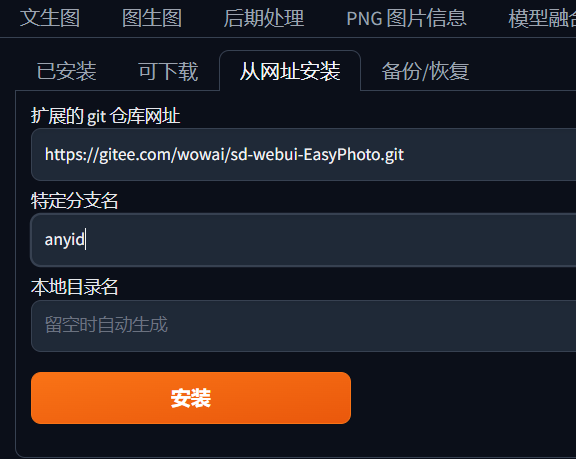Go to the 后期处理 tab

[264, 18]
